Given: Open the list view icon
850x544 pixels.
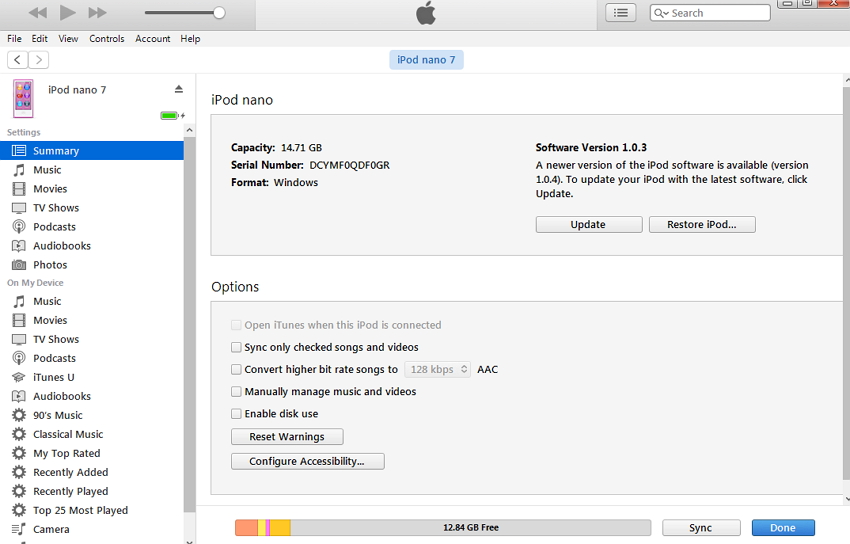Looking at the screenshot, I should [620, 13].
